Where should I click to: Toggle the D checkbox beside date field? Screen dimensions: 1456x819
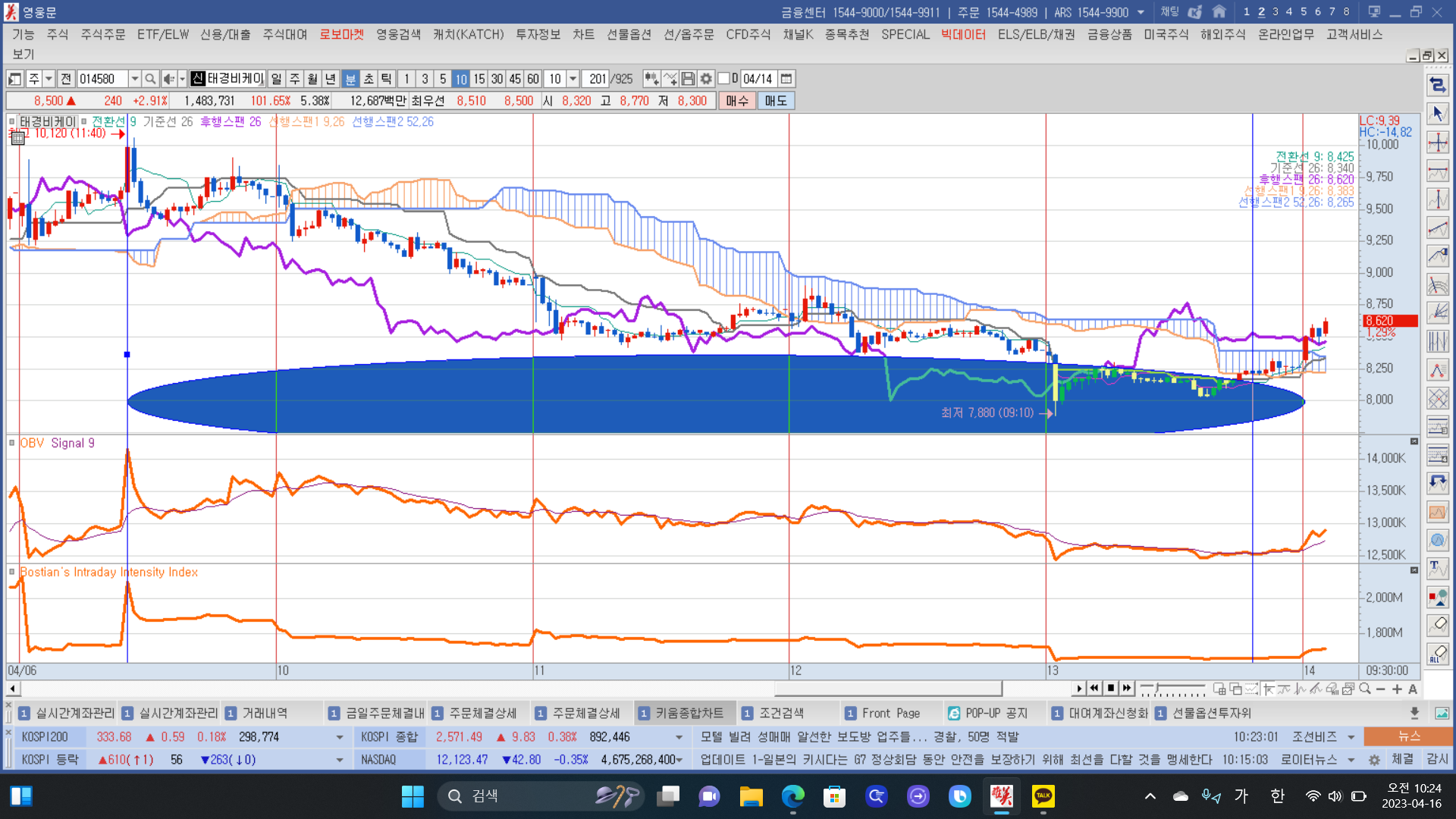[x=724, y=79]
